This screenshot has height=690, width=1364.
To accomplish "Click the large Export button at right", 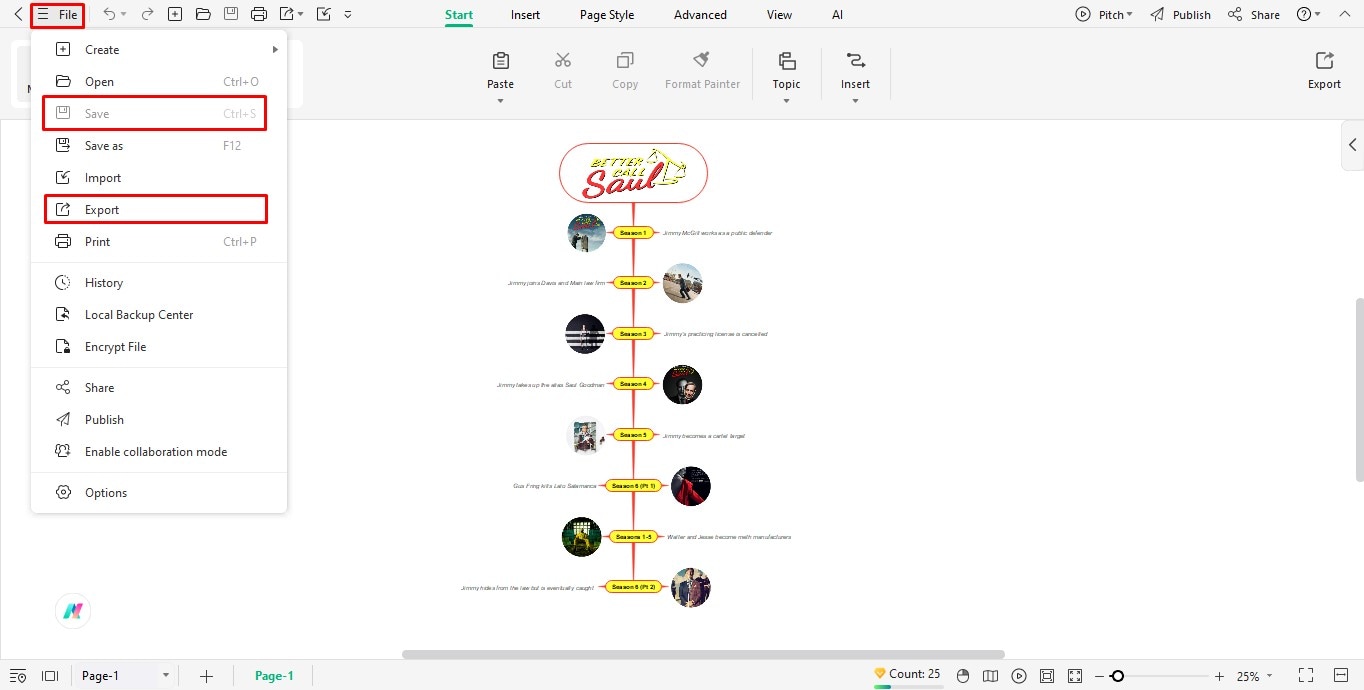I will [1324, 70].
